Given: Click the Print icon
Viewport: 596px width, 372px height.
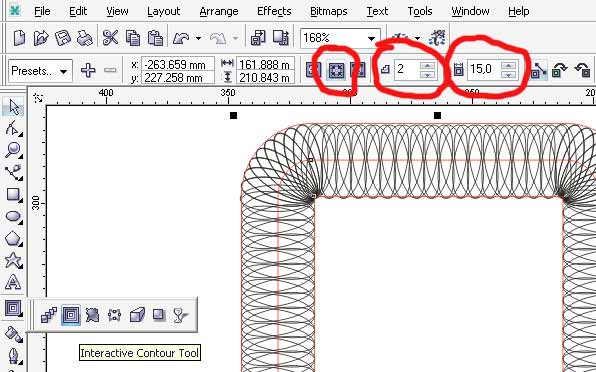Looking at the screenshot, I should 84,38.
